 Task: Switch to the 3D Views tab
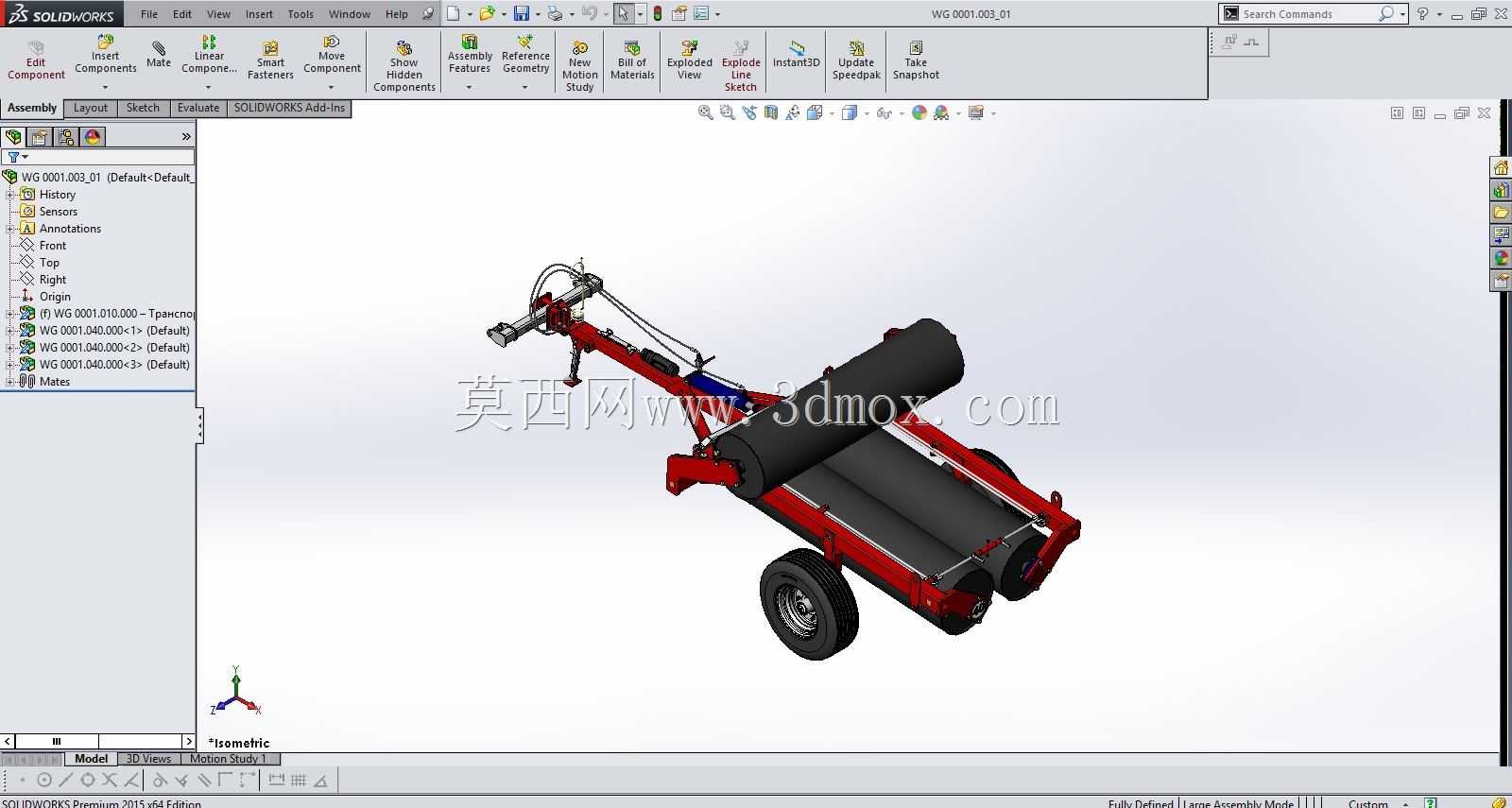[x=149, y=758]
